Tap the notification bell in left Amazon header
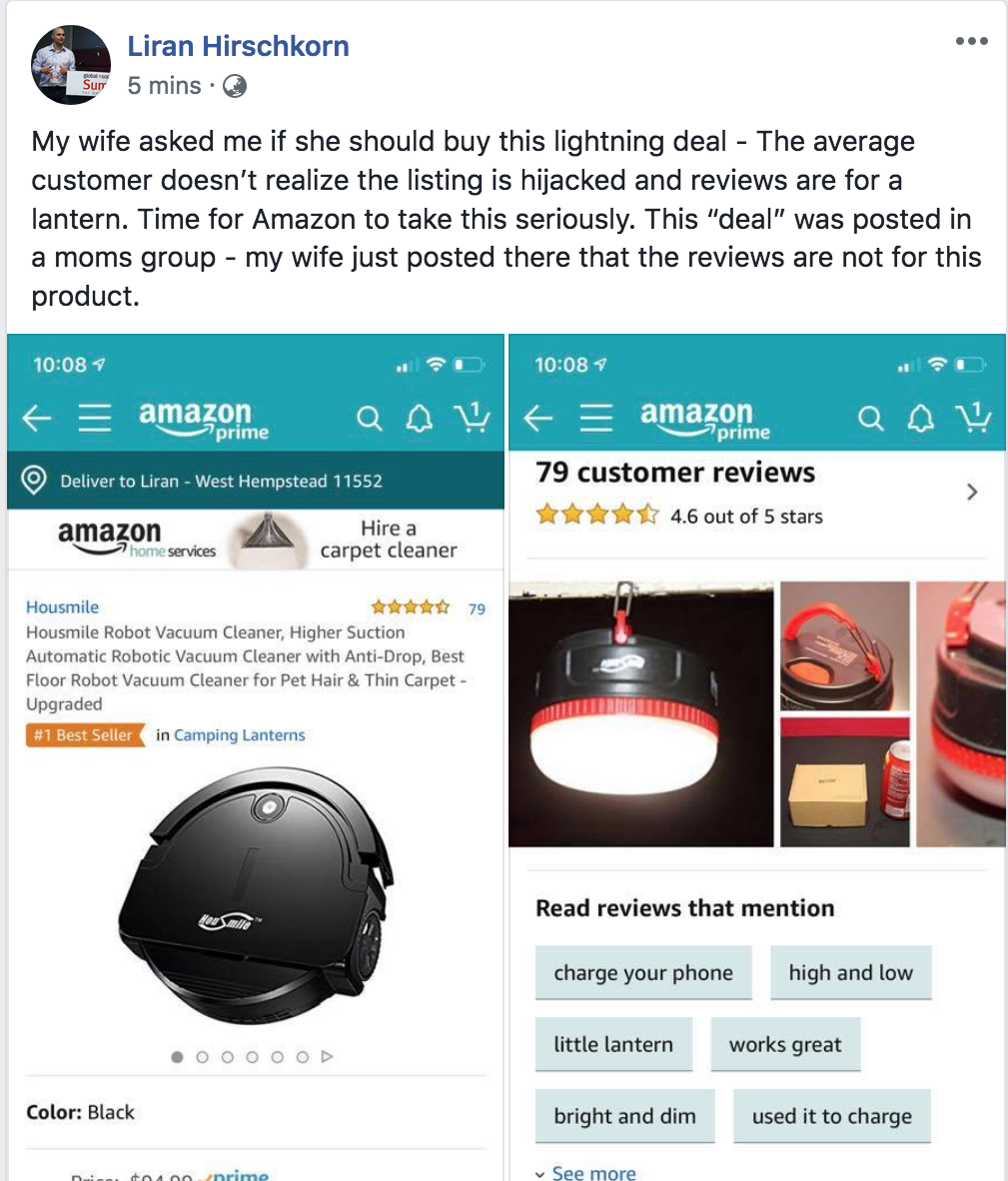The width and height of the screenshot is (1008, 1181). (420, 418)
